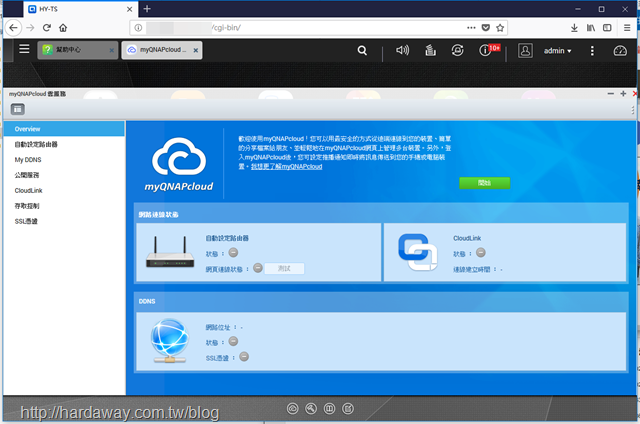Click the green start button
This screenshot has width=640, height=424.
484,183
